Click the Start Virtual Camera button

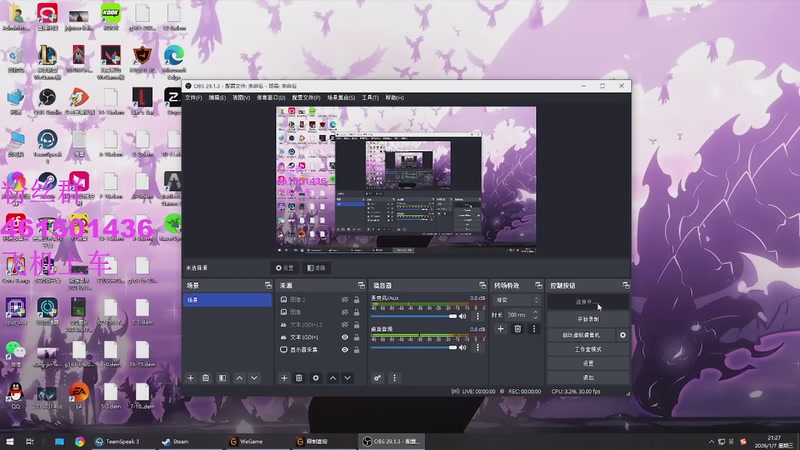tap(582, 335)
